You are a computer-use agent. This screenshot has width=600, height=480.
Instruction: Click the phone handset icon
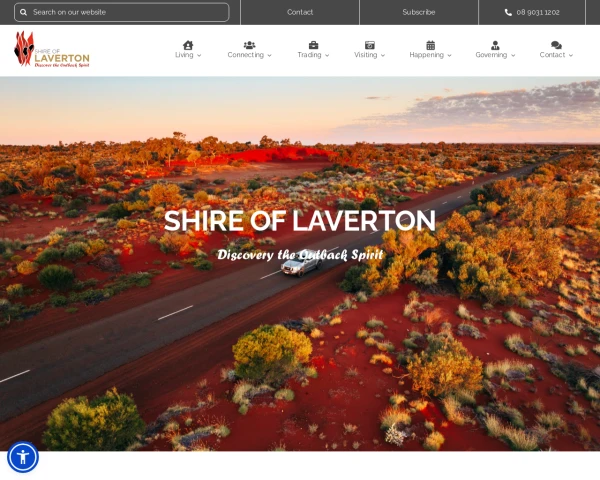(508, 12)
